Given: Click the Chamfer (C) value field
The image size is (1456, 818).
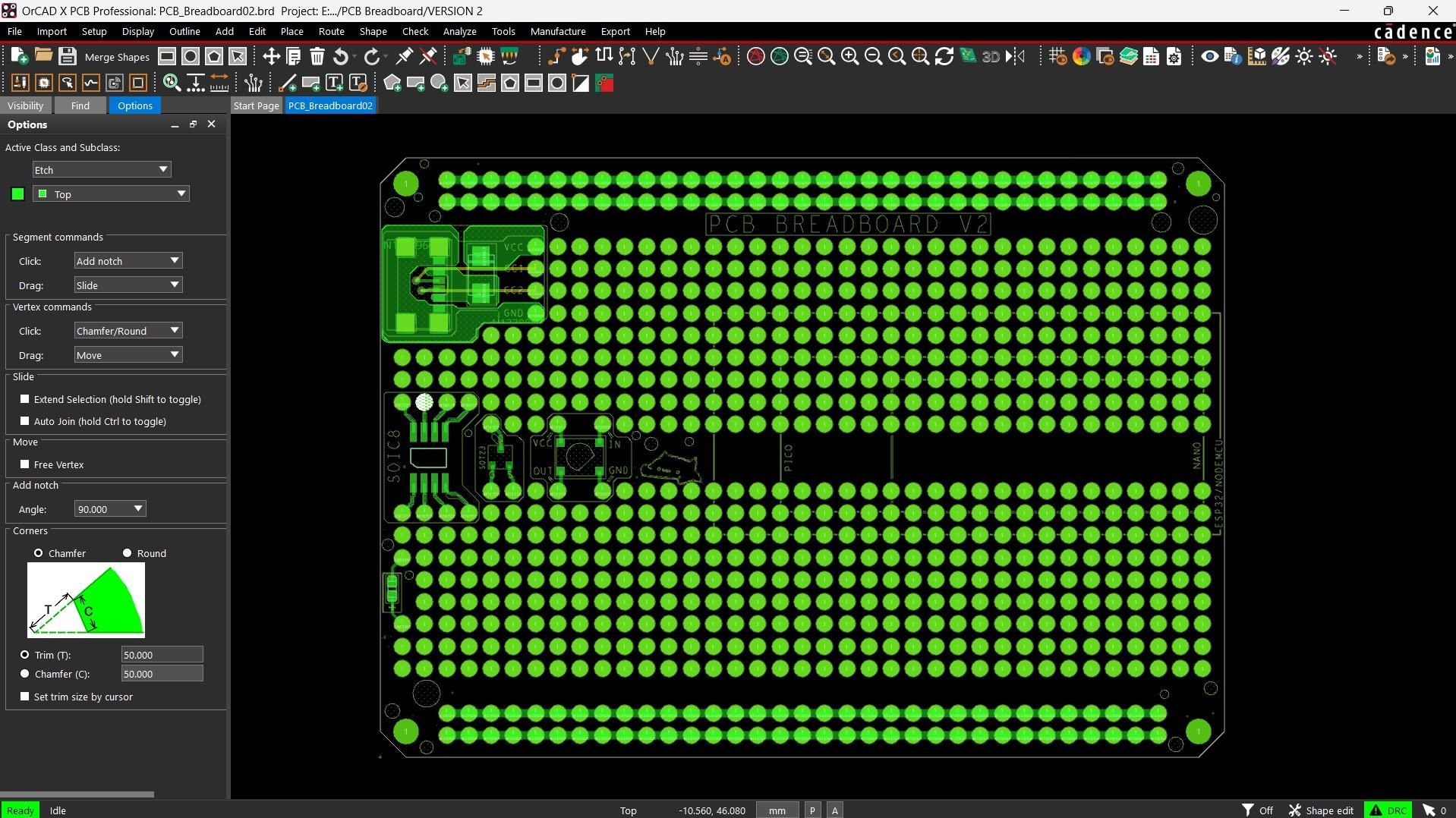Looking at the screenshot, I should click(162, 674).
